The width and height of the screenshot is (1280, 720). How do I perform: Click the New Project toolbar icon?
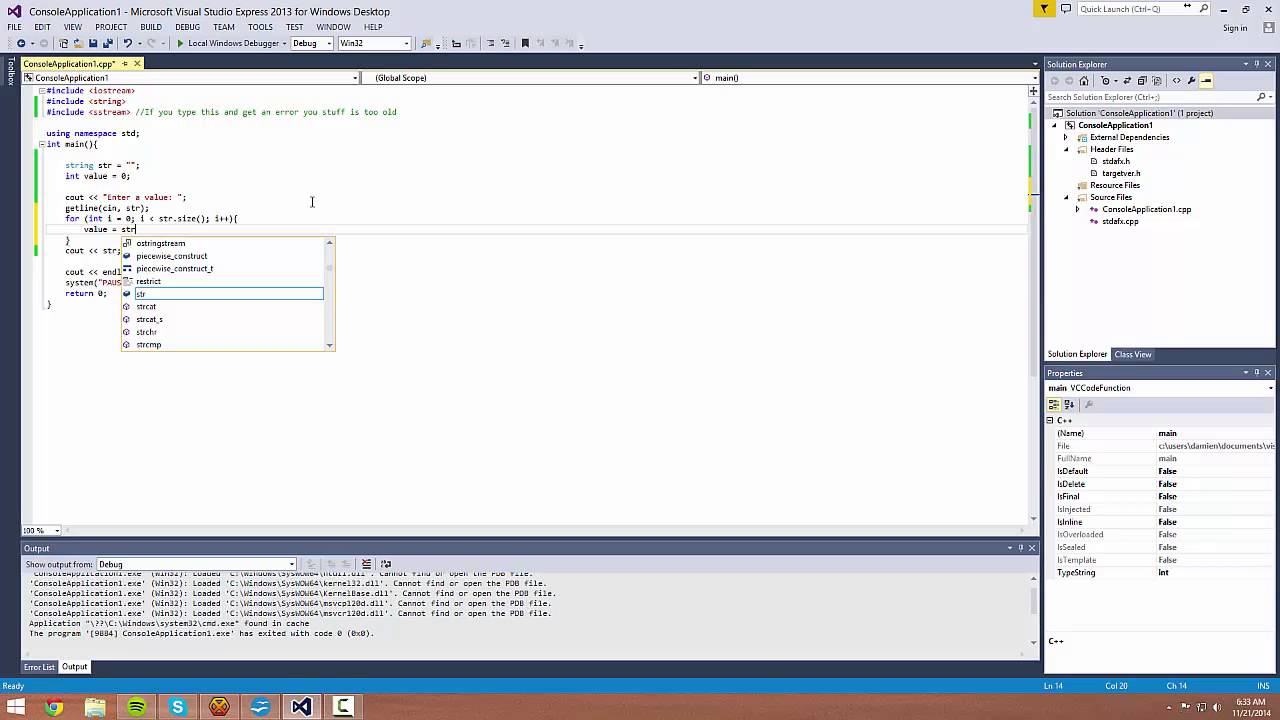(63, 43)
